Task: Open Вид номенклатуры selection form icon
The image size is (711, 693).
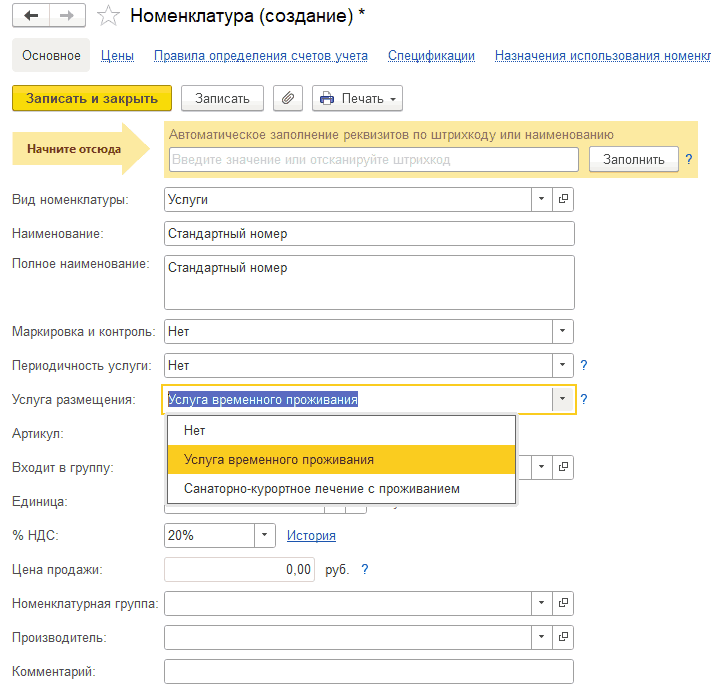Action: [564, 199]
